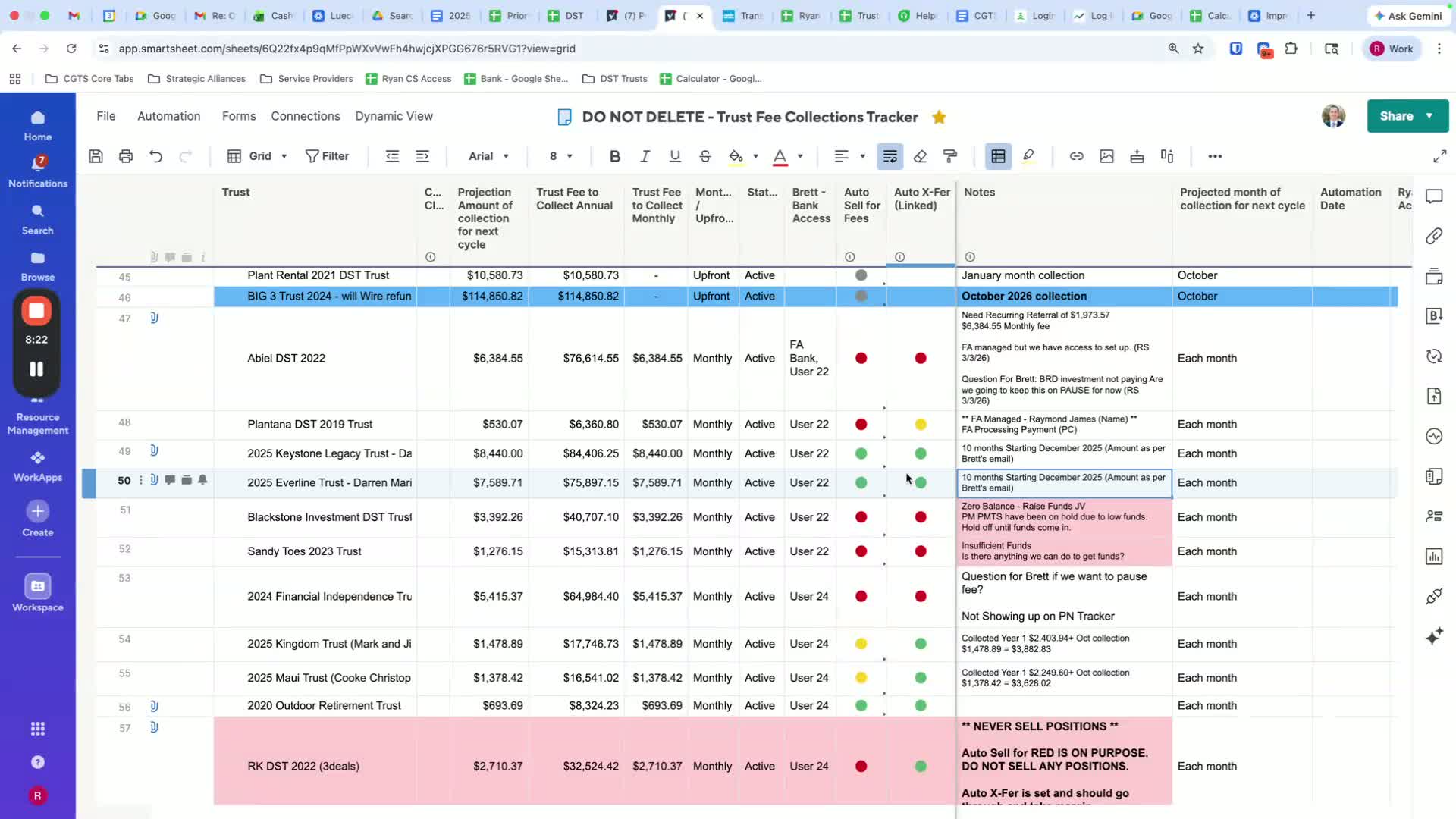Open the Dynamic View menu

click(394, 116)
